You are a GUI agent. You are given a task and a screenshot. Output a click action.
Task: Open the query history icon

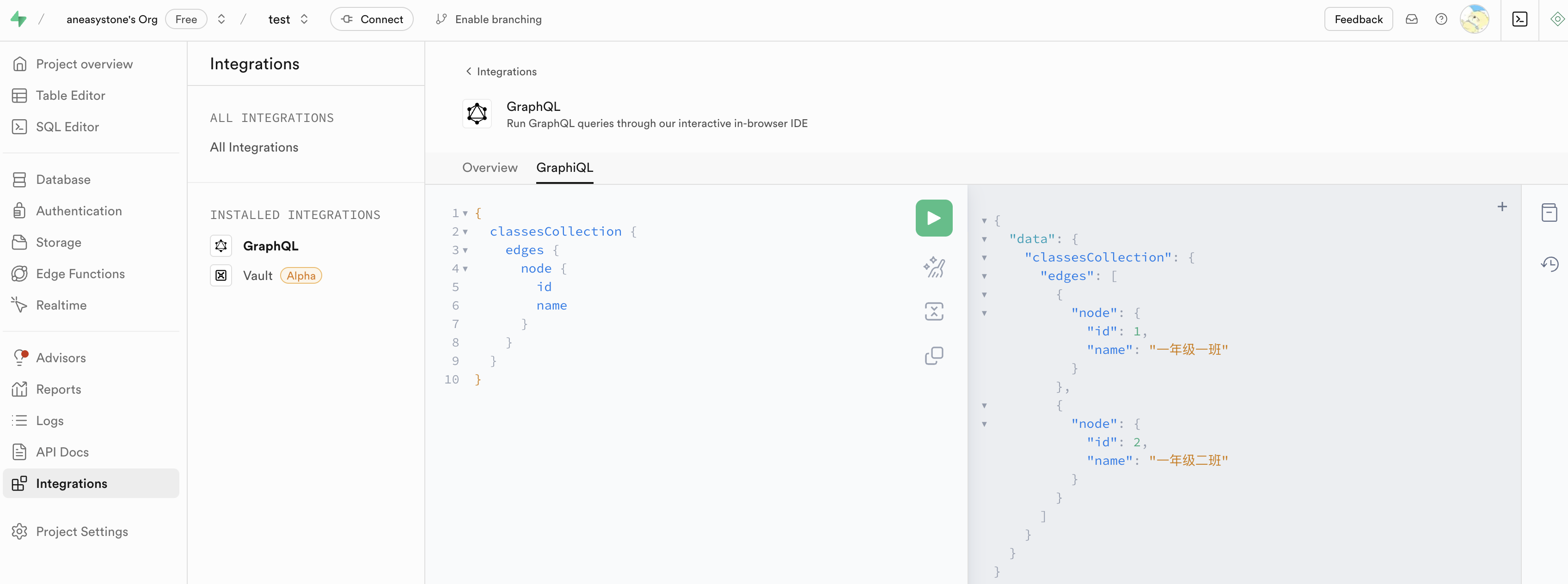coord(1549,264)
